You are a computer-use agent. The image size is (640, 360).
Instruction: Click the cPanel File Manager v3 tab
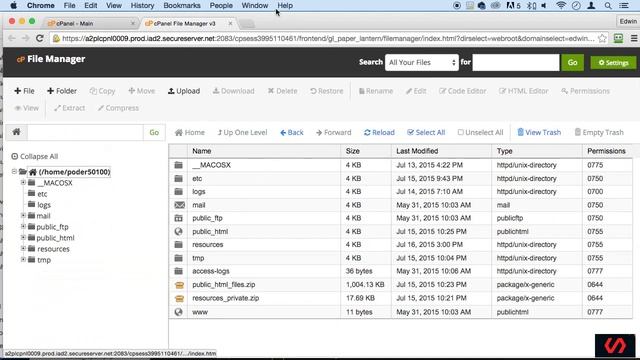188,23
